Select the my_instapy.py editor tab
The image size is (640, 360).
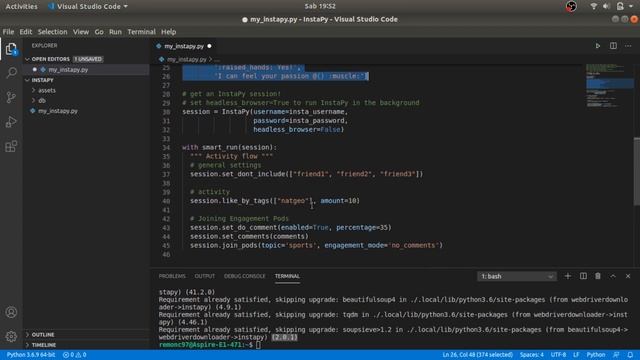click(184, 46)
